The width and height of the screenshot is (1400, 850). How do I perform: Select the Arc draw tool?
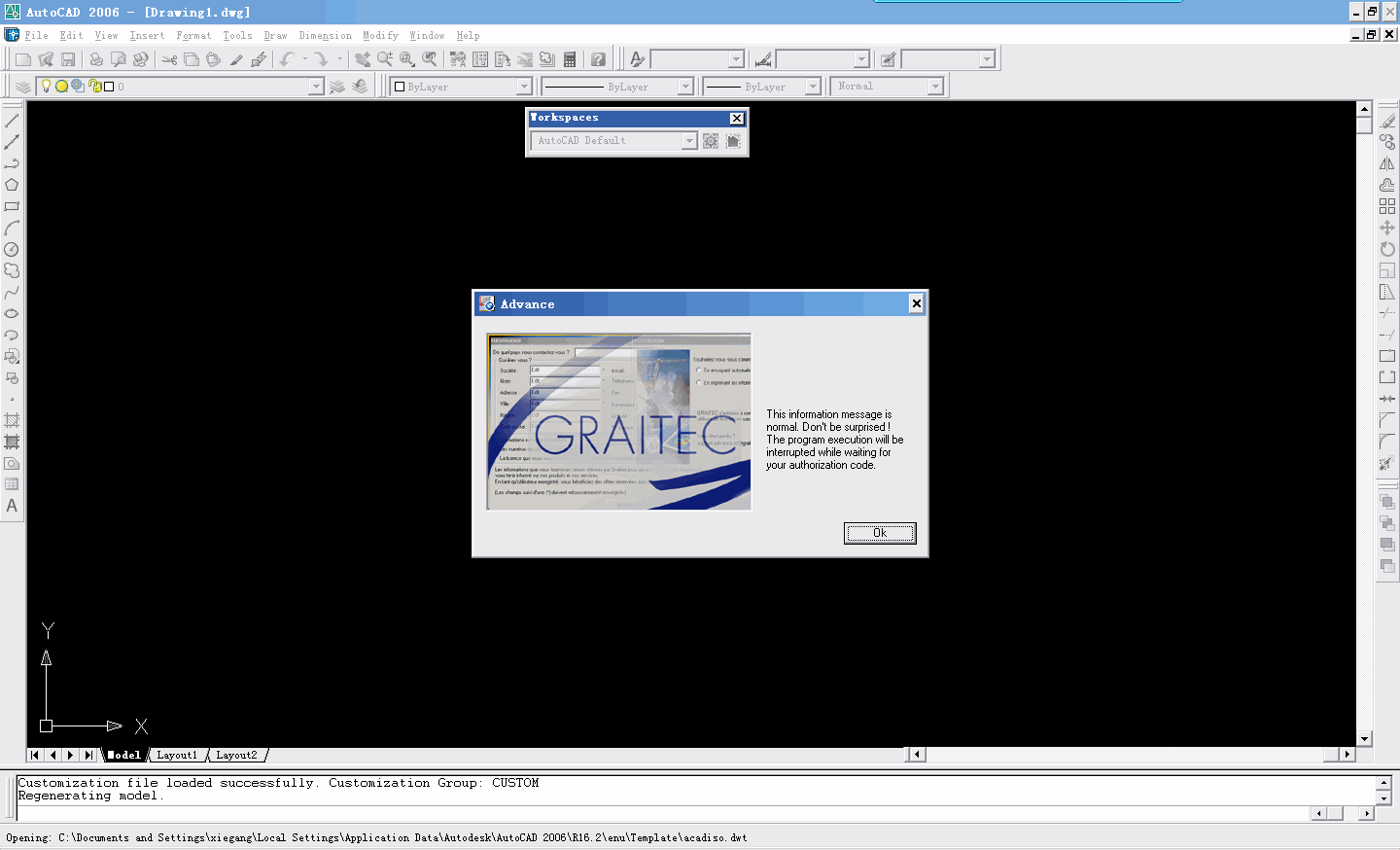(x=12, y=228)
